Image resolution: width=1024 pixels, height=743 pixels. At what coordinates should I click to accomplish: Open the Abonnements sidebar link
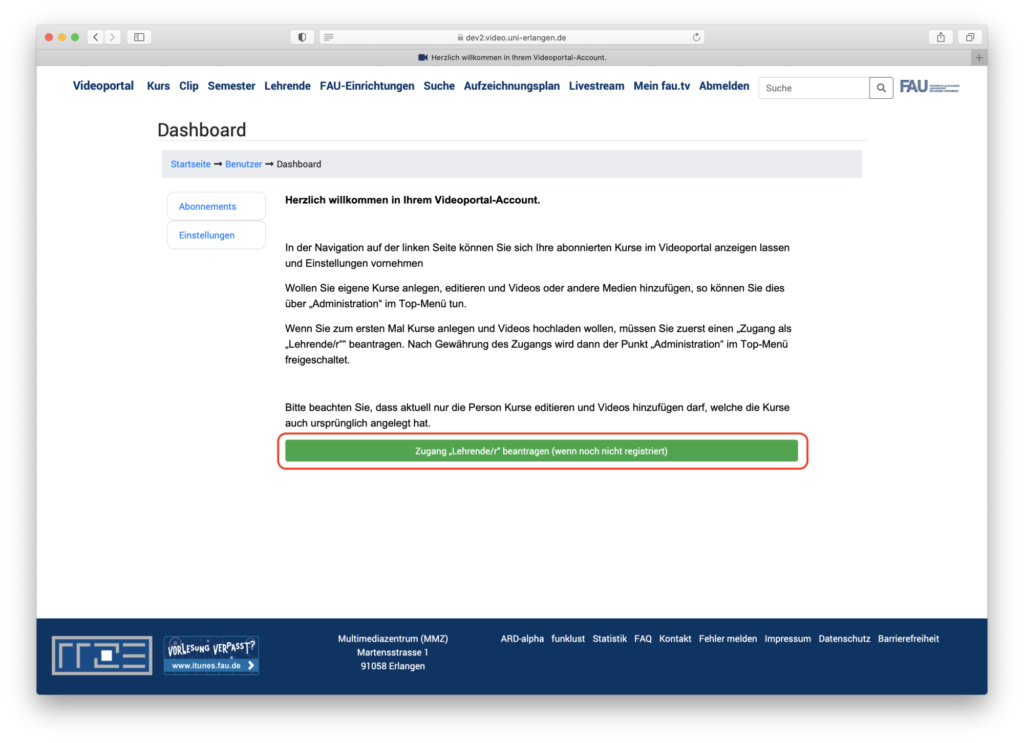click(206, 205)
